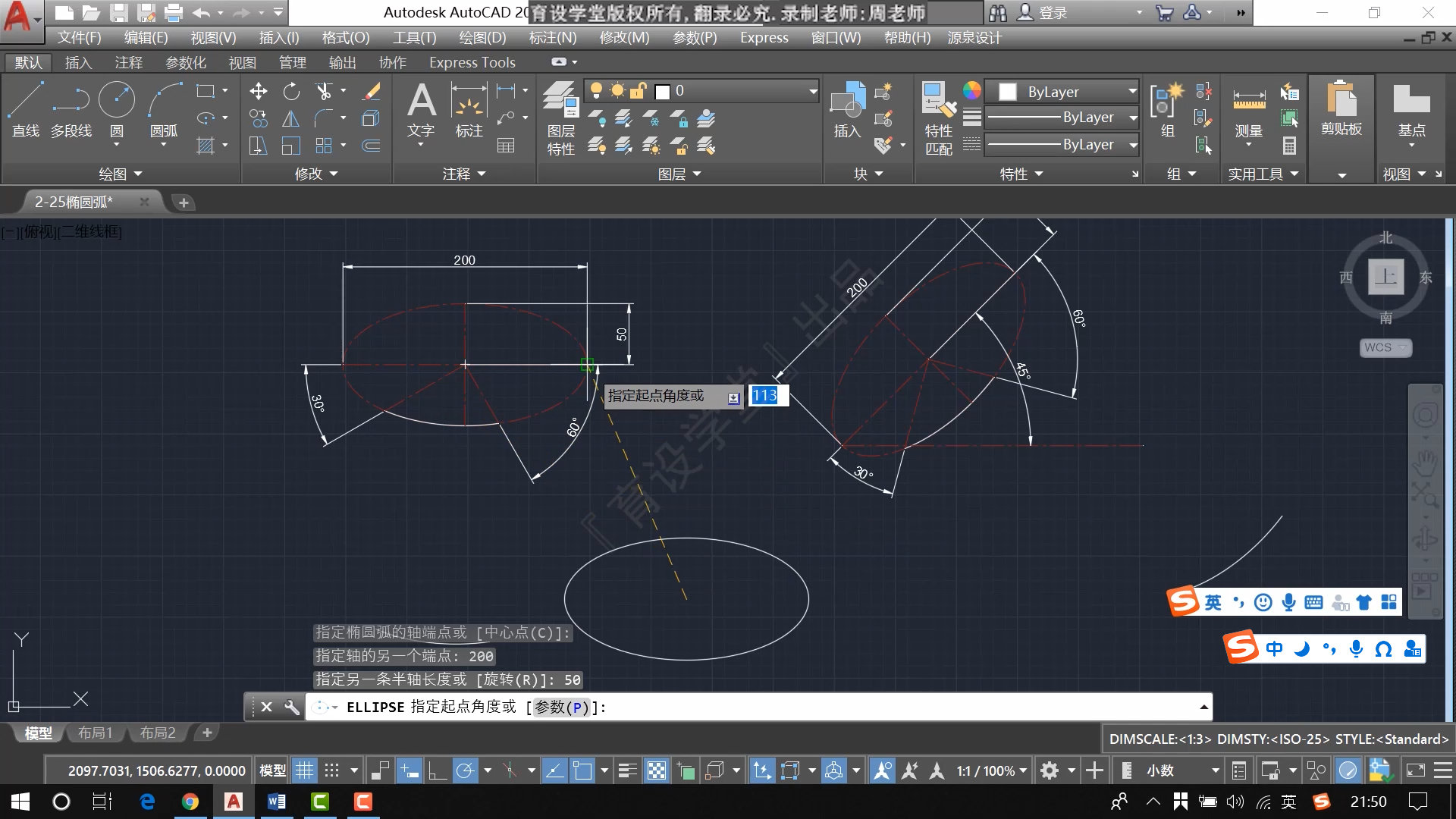Click the Insert block (插入) icon
This screenshot has height=819, width=1456.
coord(847,110)
